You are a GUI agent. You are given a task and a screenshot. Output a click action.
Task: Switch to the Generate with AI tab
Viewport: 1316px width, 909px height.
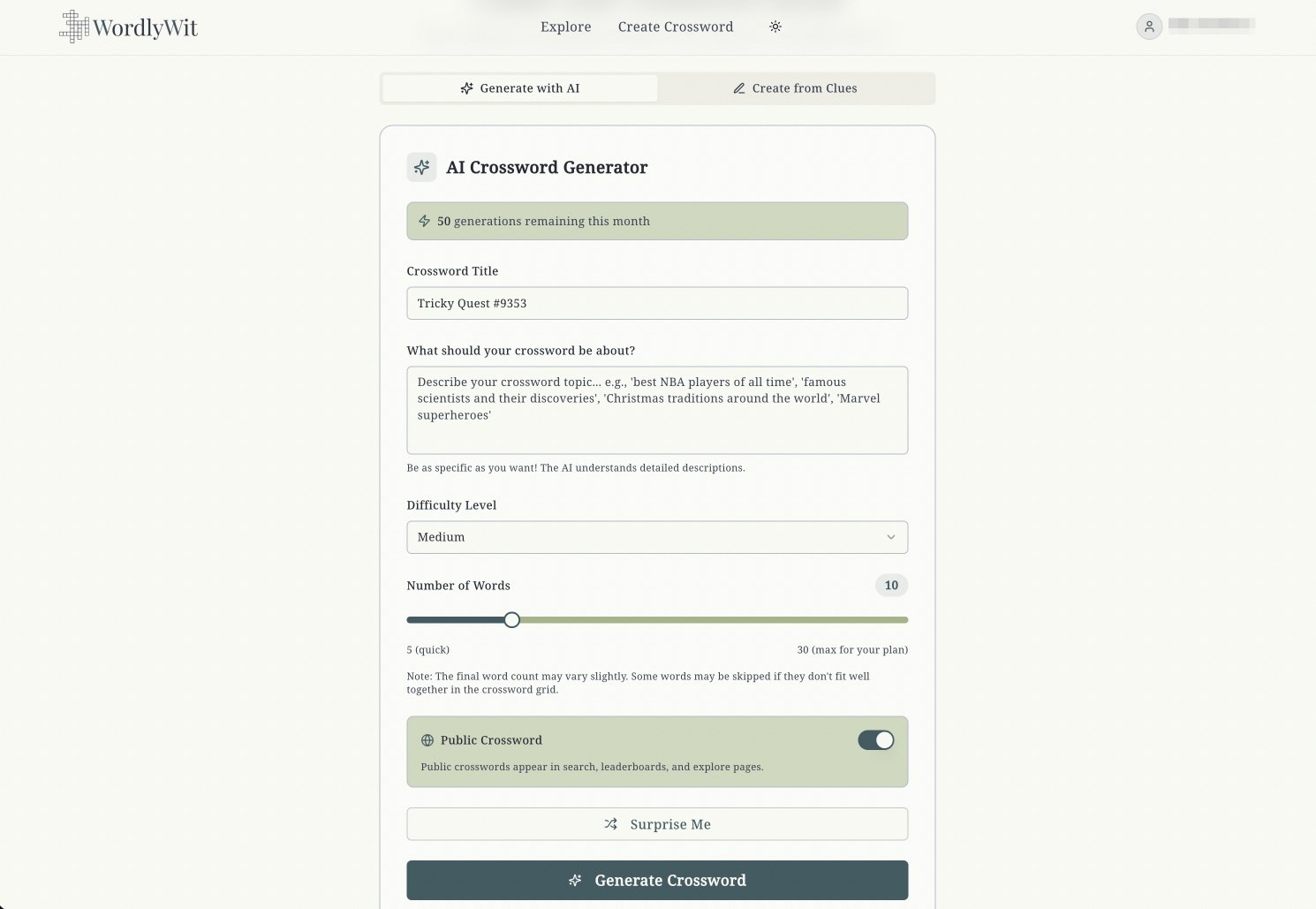tap(519, 88)
